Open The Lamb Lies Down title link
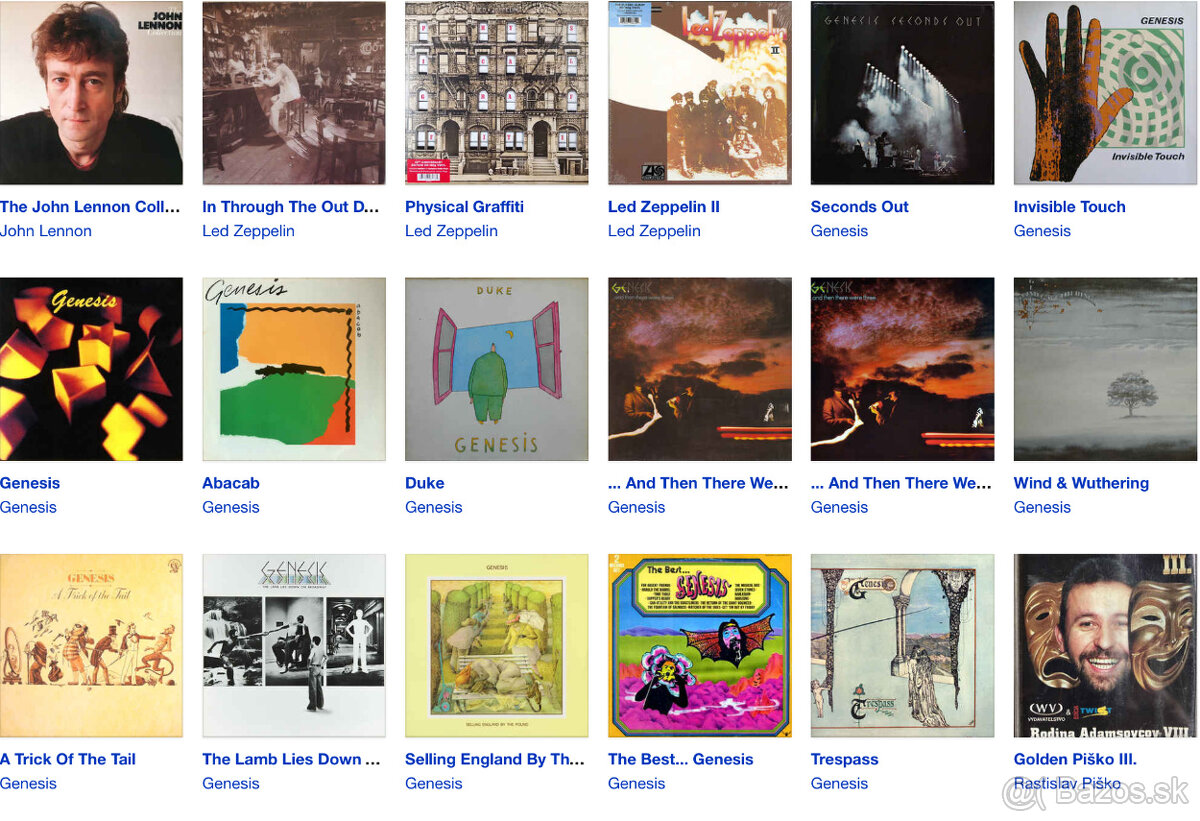The height and width of the screenshot is (821, 1200). pyautogui.click(x=291, y=759)
